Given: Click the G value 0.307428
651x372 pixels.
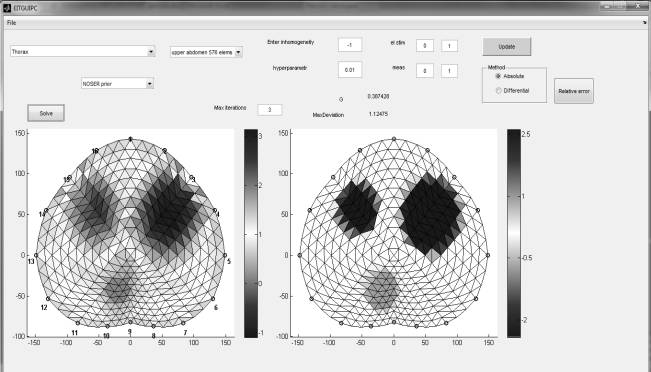Looking at the screenshot, I should tap(378, 96).
